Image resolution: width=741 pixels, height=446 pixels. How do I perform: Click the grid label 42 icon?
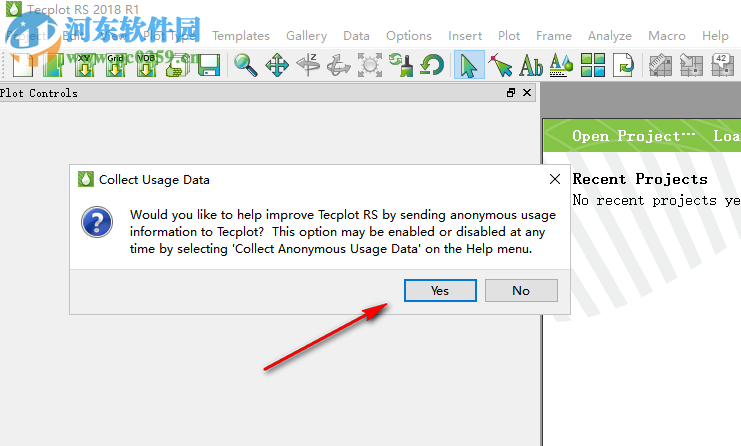(723, 65)
